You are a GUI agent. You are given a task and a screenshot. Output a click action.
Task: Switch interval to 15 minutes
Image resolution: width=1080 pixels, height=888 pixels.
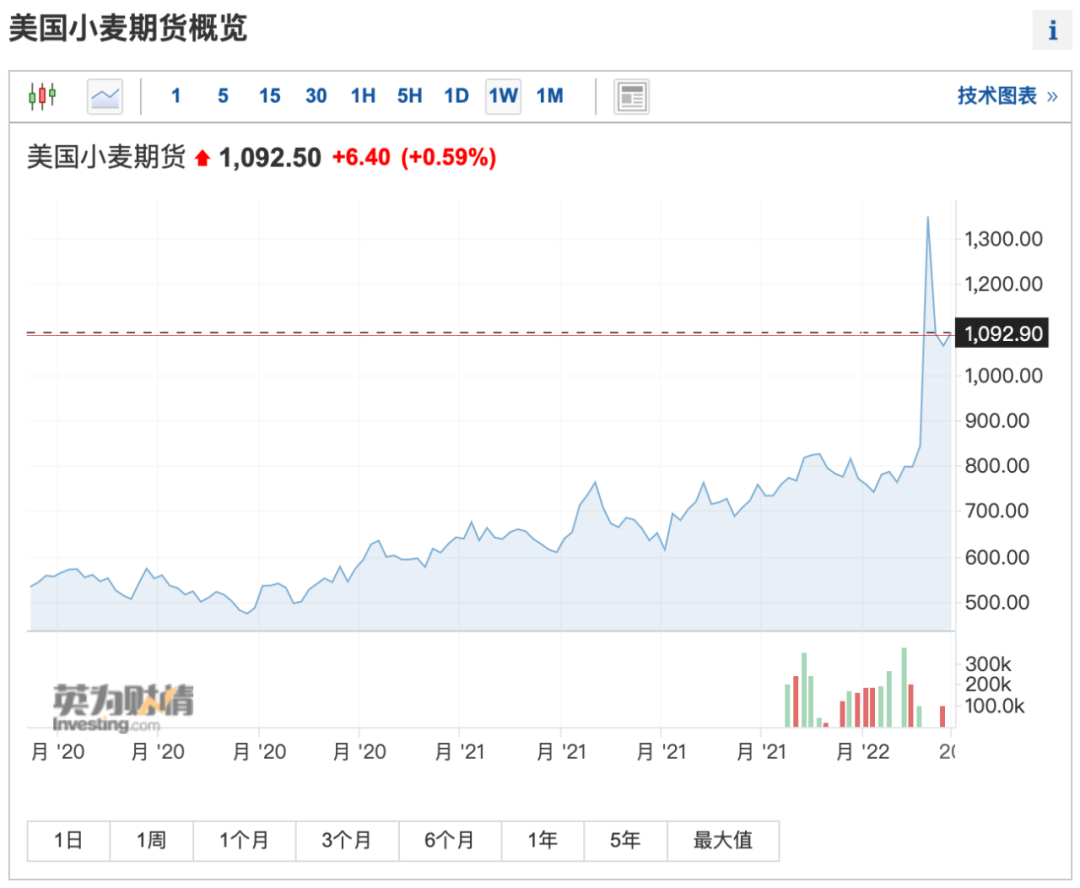click(x=269, y=96)
